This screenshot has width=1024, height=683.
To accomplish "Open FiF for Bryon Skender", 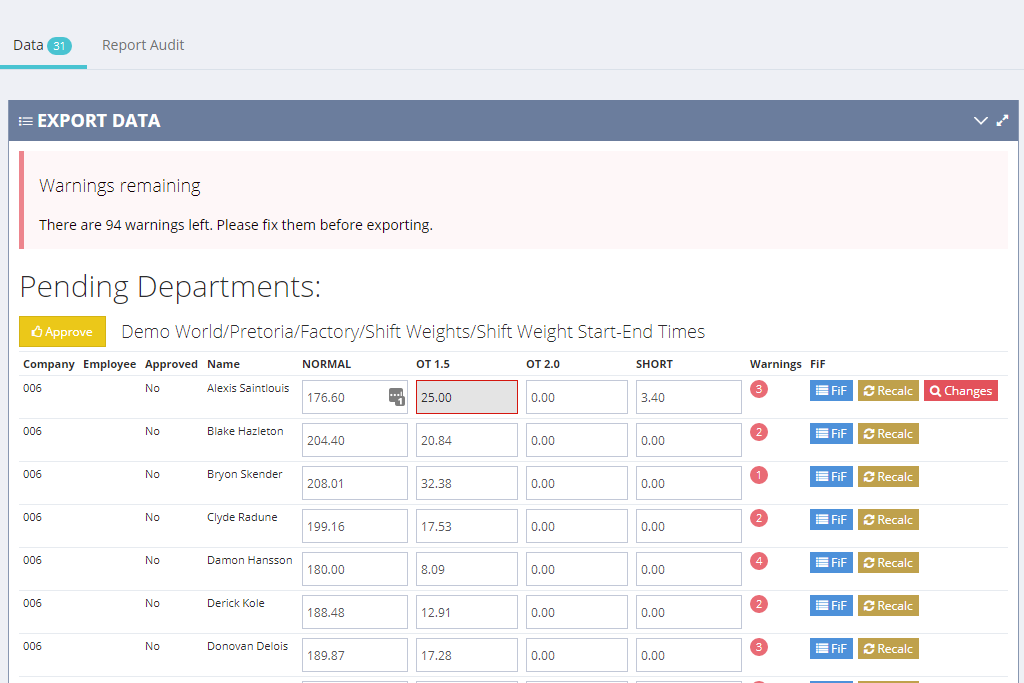I will point(831,477).
